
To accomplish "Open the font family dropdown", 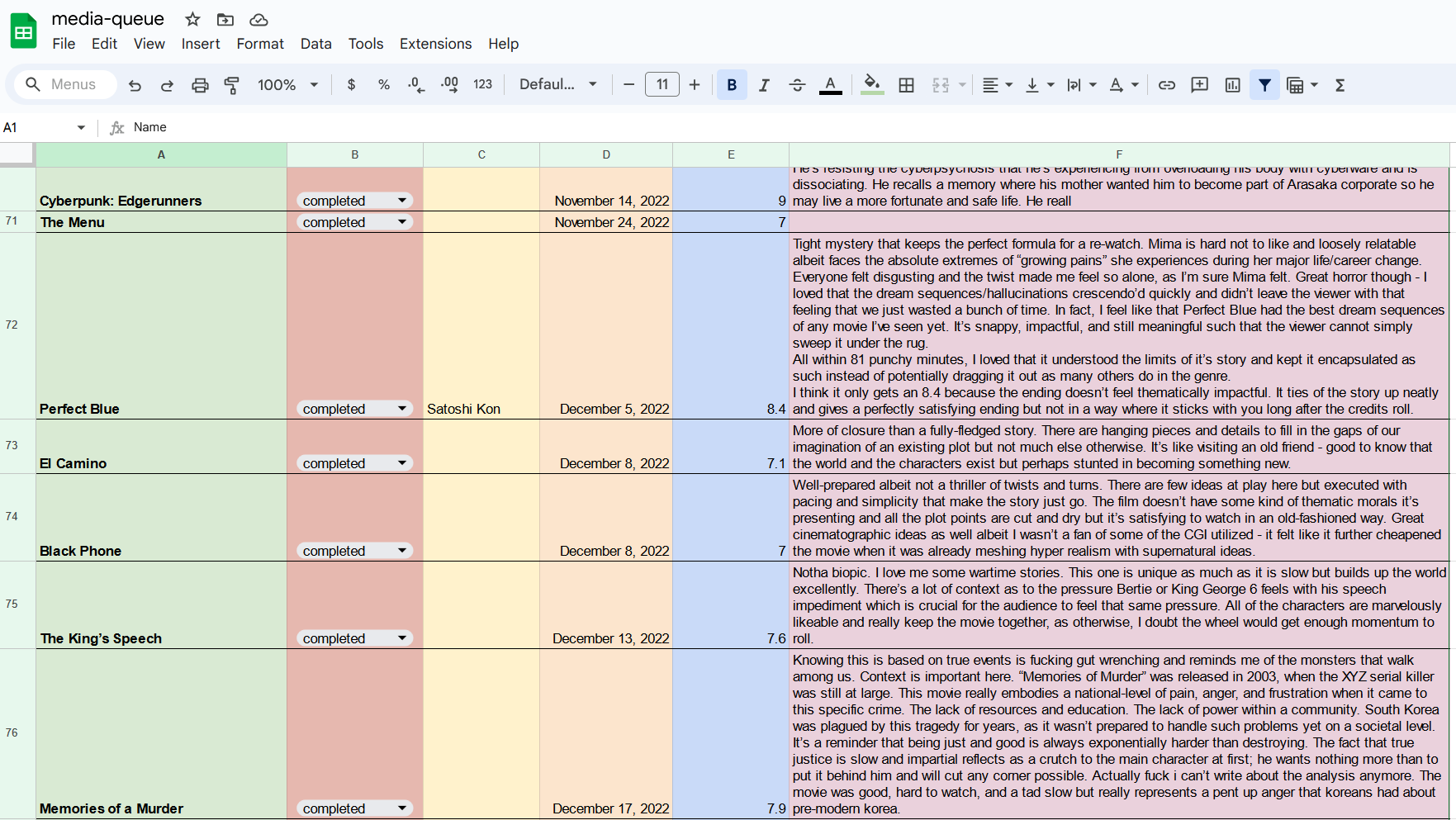I will [x=557, y=84].
